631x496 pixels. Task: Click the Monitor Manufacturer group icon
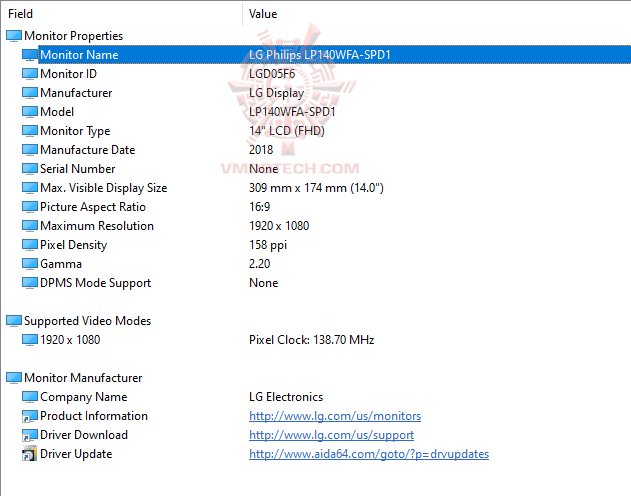(14, 378)
